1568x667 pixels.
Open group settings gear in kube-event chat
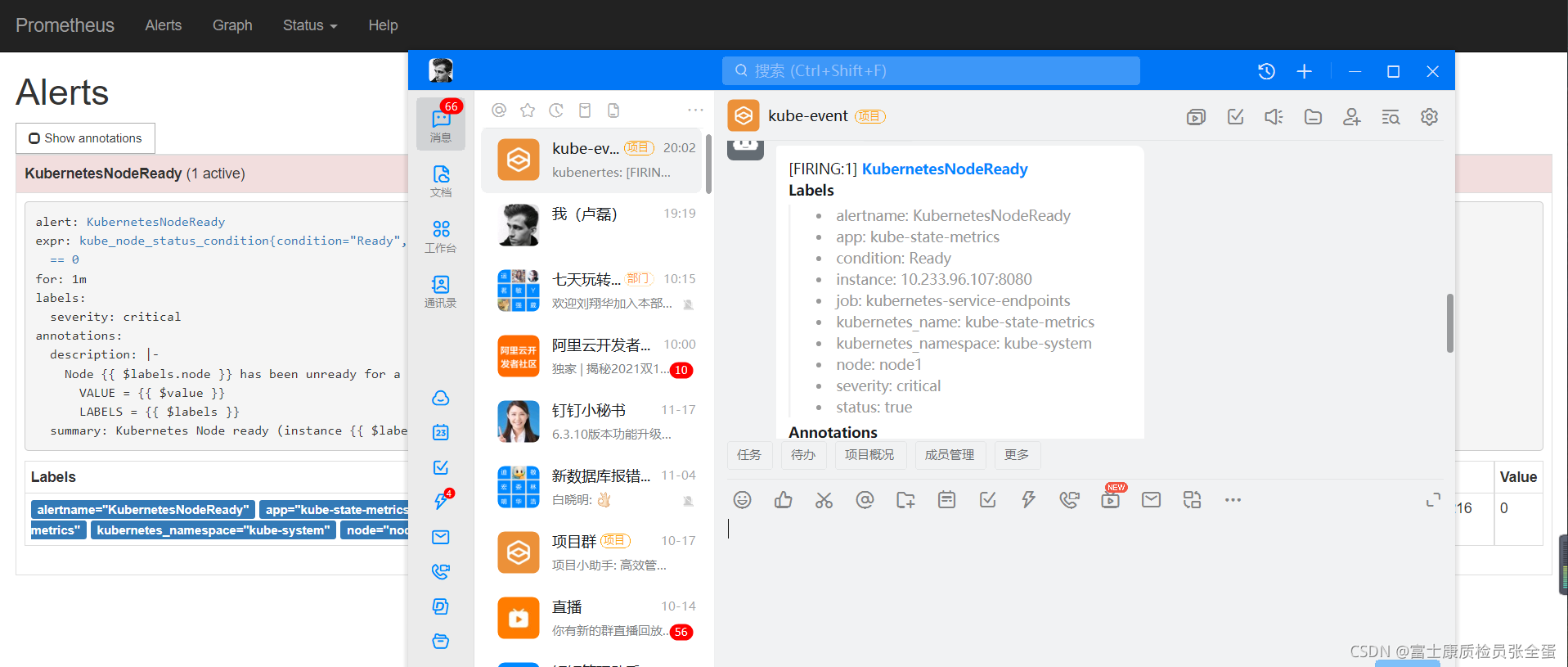pyautogui.click(x=1429, y=117)
